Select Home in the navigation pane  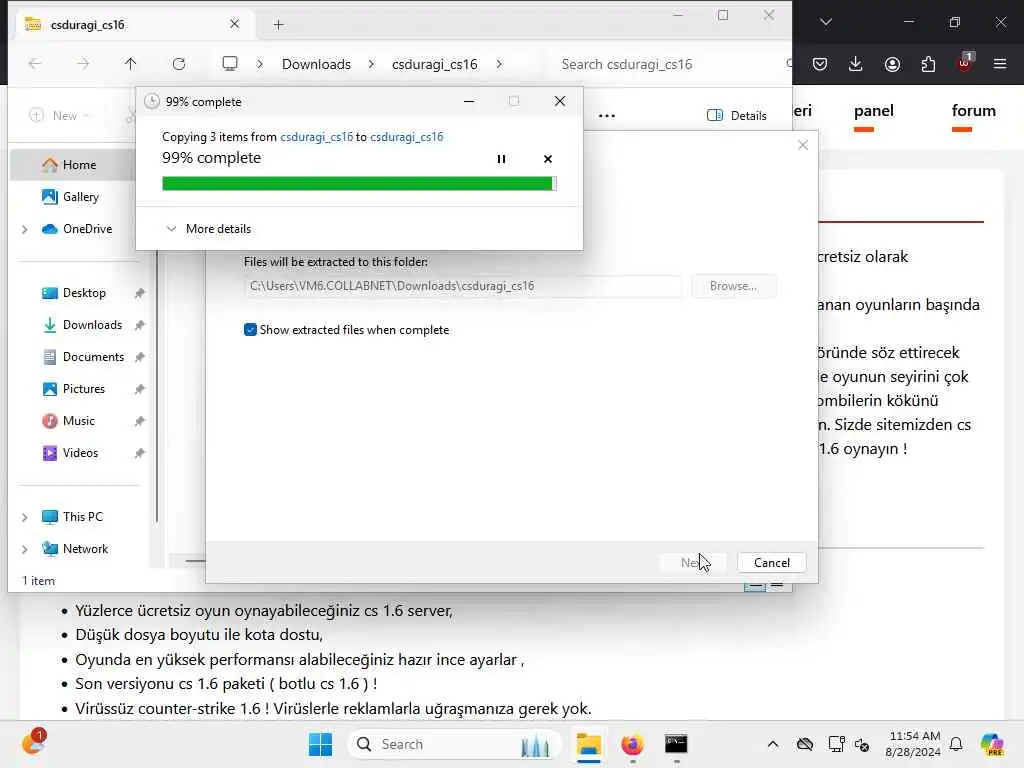78,165
